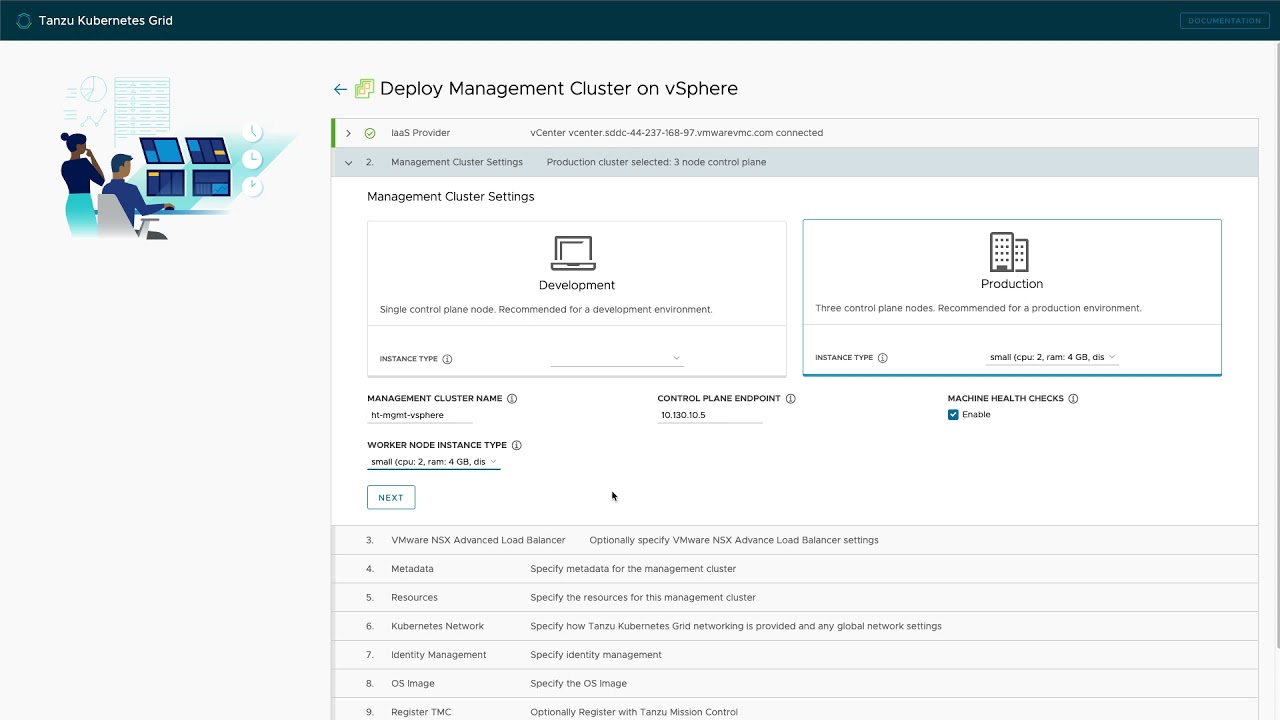Open the Worker Node Instance Type dropdown
This screenshot has width=1280, height=720.
433,461
